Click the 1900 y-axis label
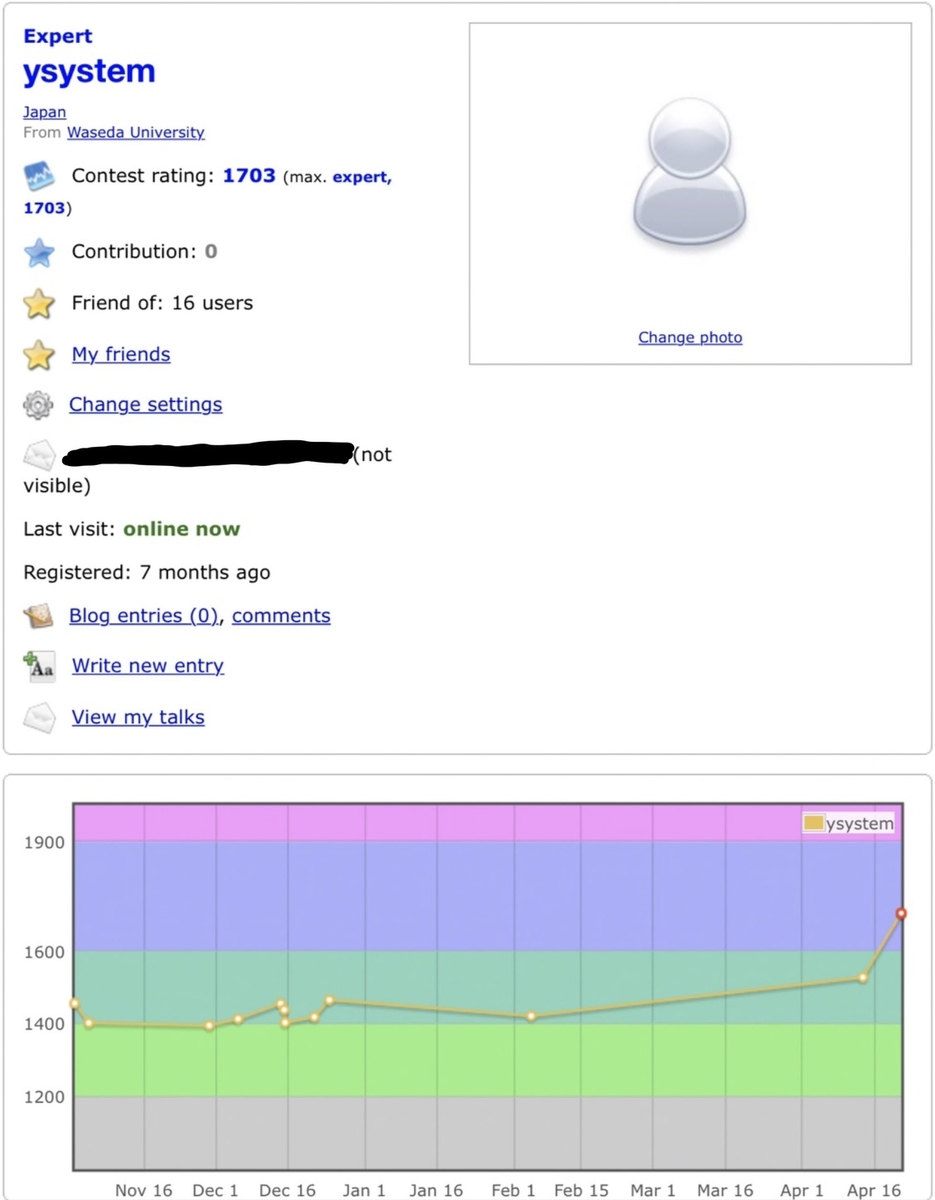Screen dimensions: 935x1200 tap(44, 842)
